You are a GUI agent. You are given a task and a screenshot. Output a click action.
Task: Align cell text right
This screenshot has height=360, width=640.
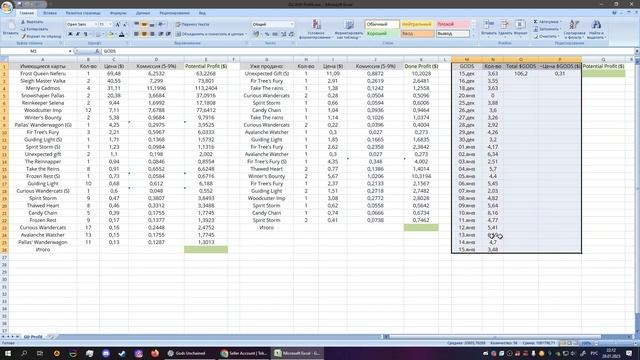(152, 34)
